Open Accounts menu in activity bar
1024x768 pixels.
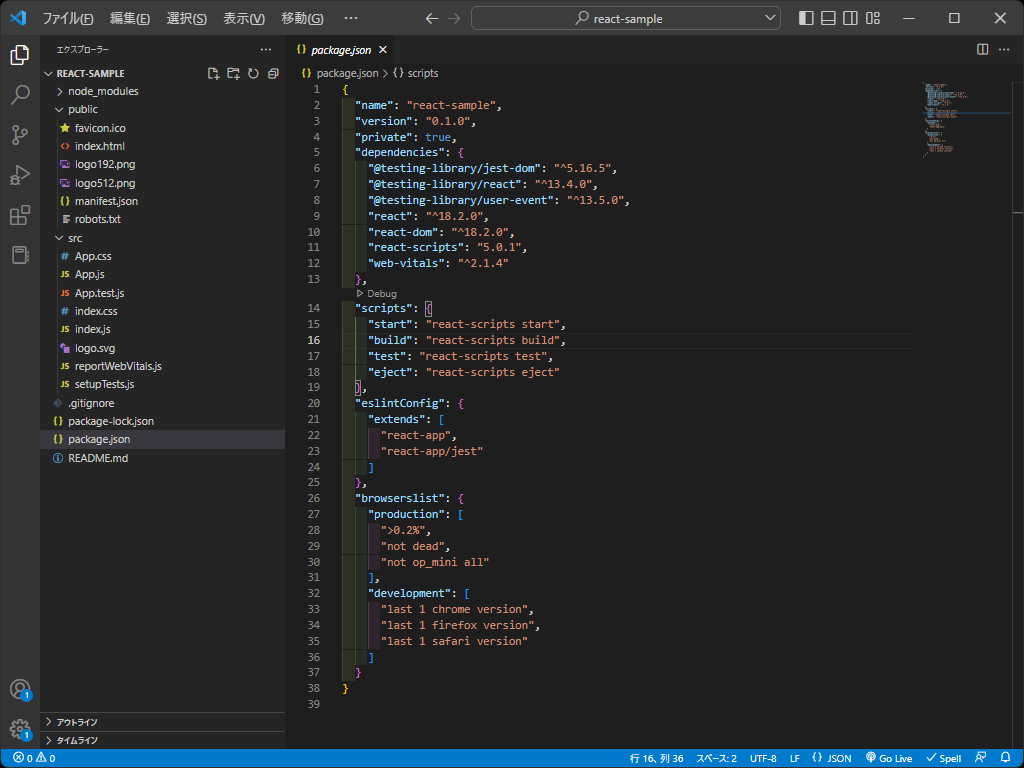(x=20, y=690)
